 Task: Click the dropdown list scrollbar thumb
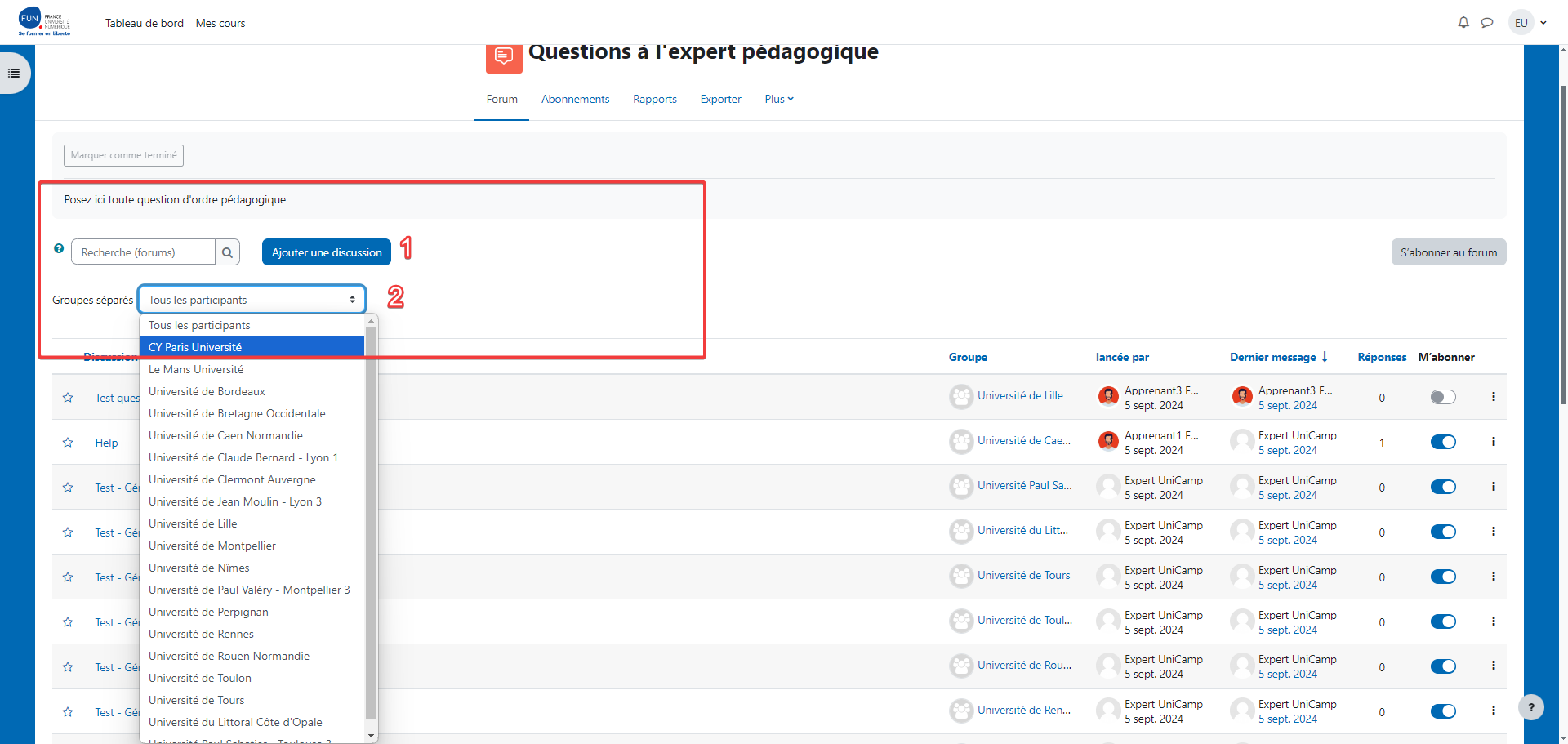(372, 523)
